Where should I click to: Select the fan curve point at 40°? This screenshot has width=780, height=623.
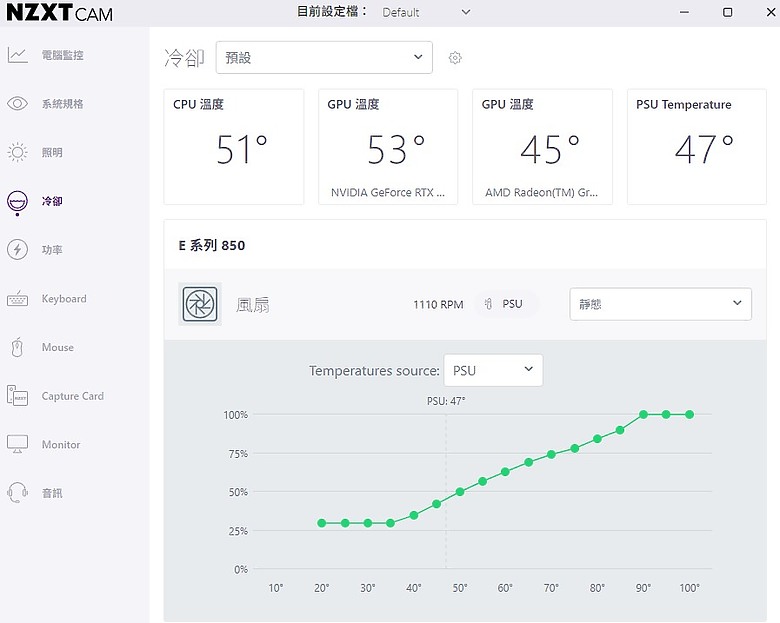coord(414,515)
